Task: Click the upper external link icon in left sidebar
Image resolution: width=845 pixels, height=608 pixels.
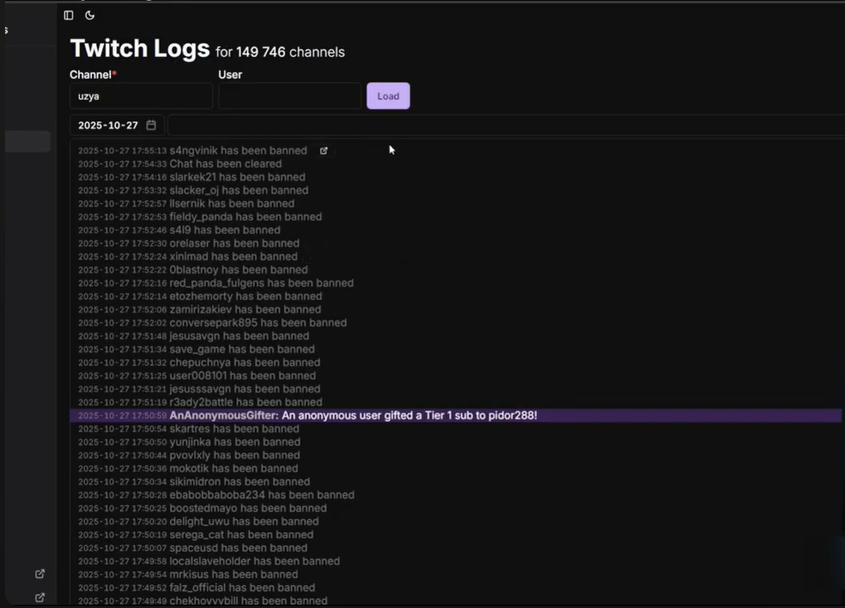Action: (40, 574)
